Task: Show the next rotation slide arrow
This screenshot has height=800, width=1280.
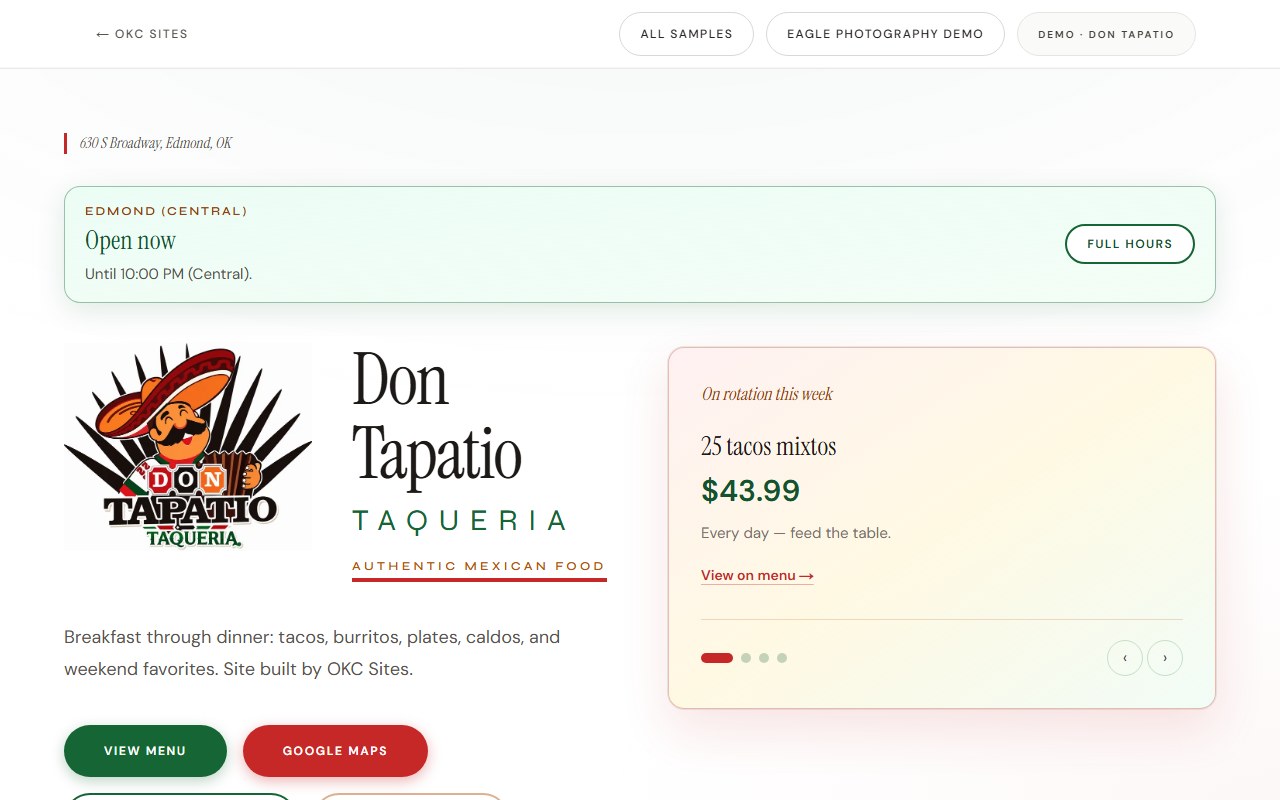Action: [x=1165, y=658]
